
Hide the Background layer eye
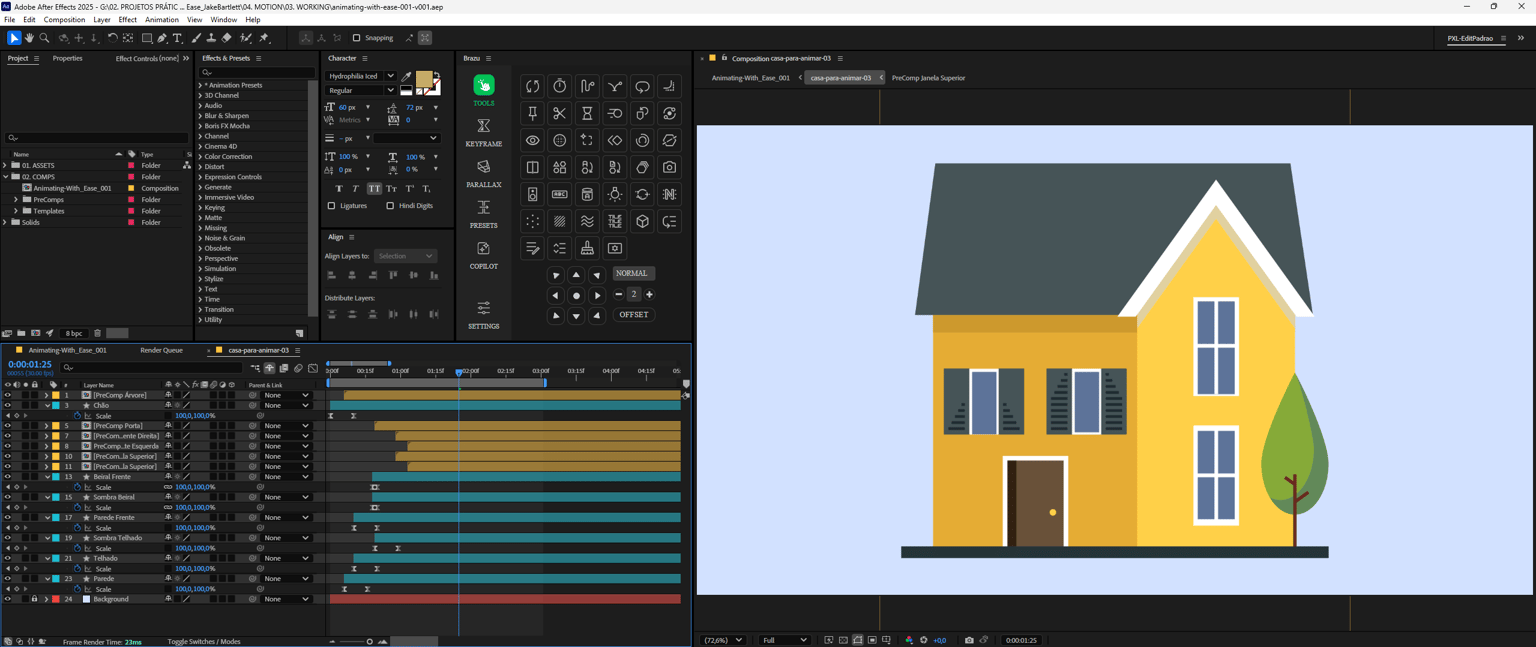point(7,599)
